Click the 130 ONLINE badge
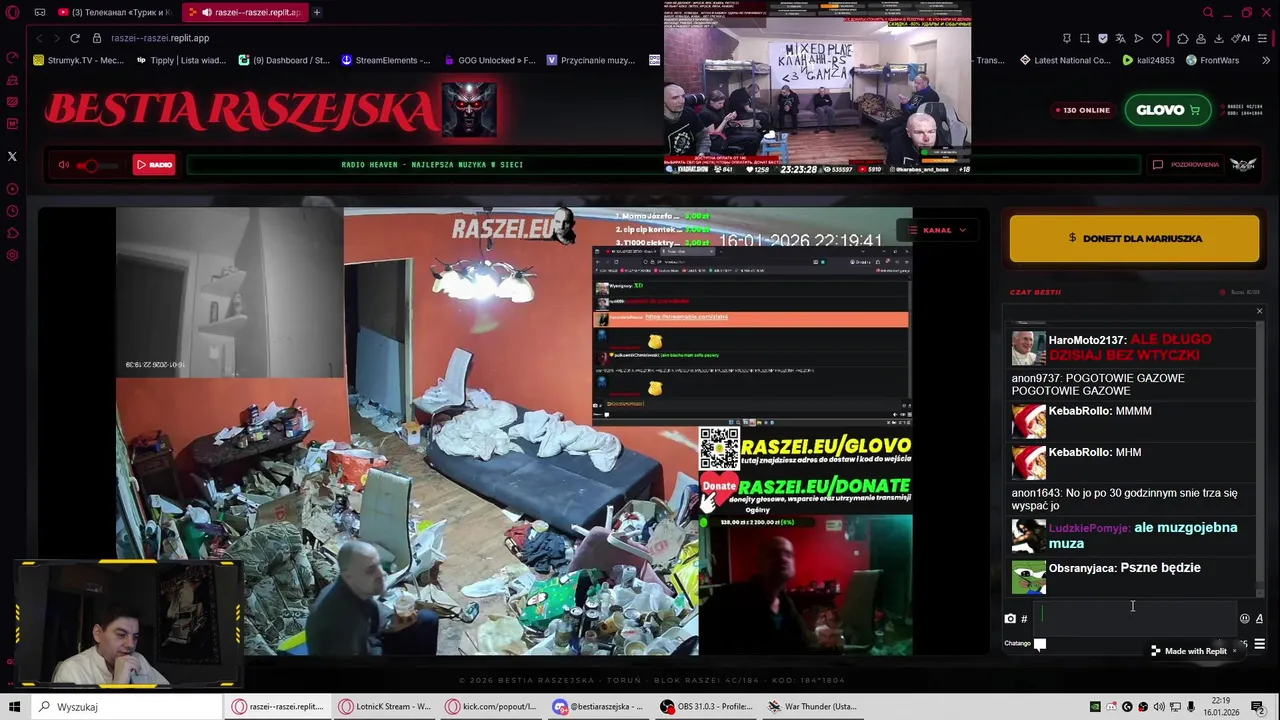The height and width of the screenshot is (720, 1280). tap(1084, 110)
